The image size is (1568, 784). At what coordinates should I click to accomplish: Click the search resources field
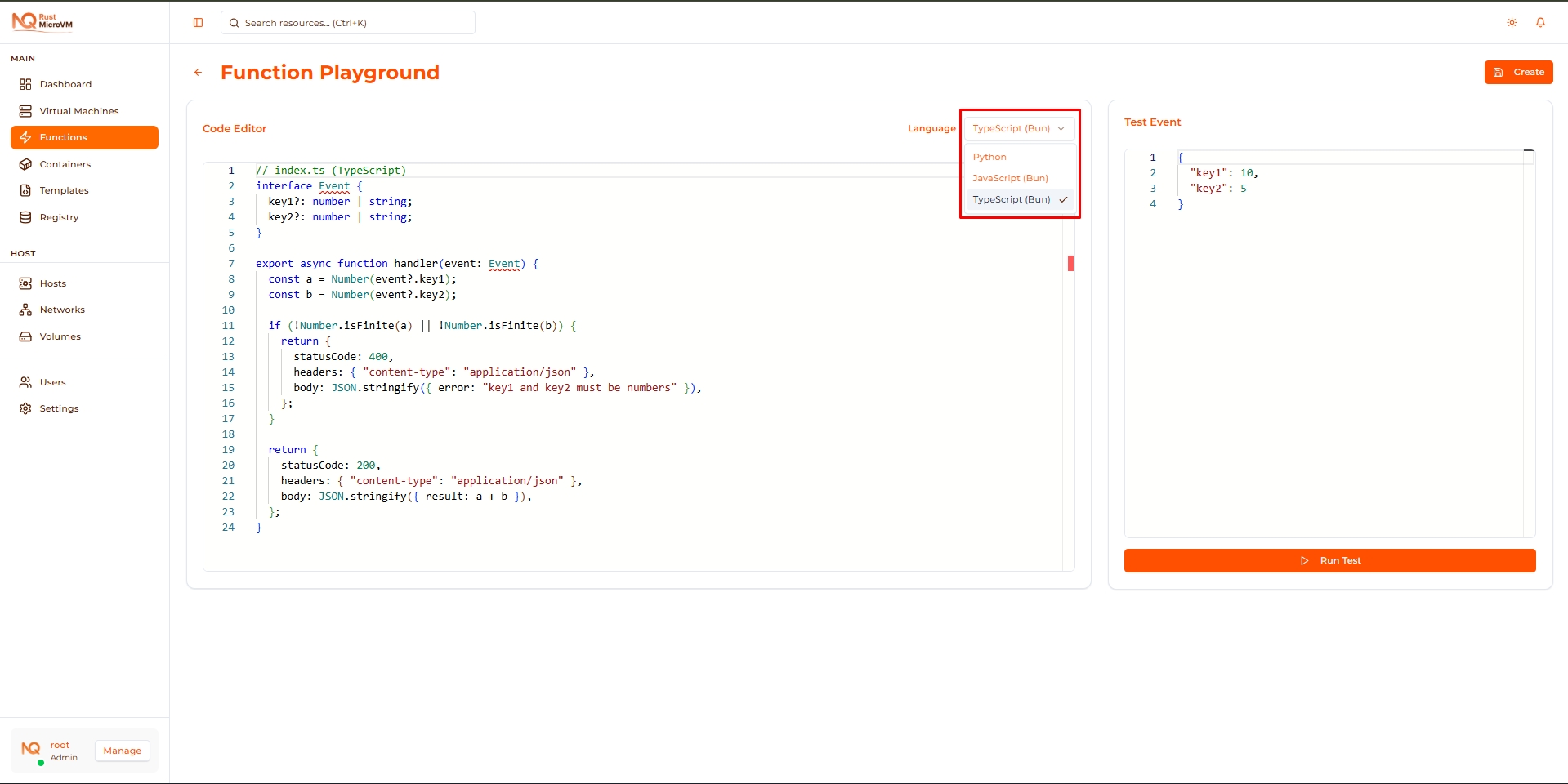pyautogui.click(x=347, y=22)
